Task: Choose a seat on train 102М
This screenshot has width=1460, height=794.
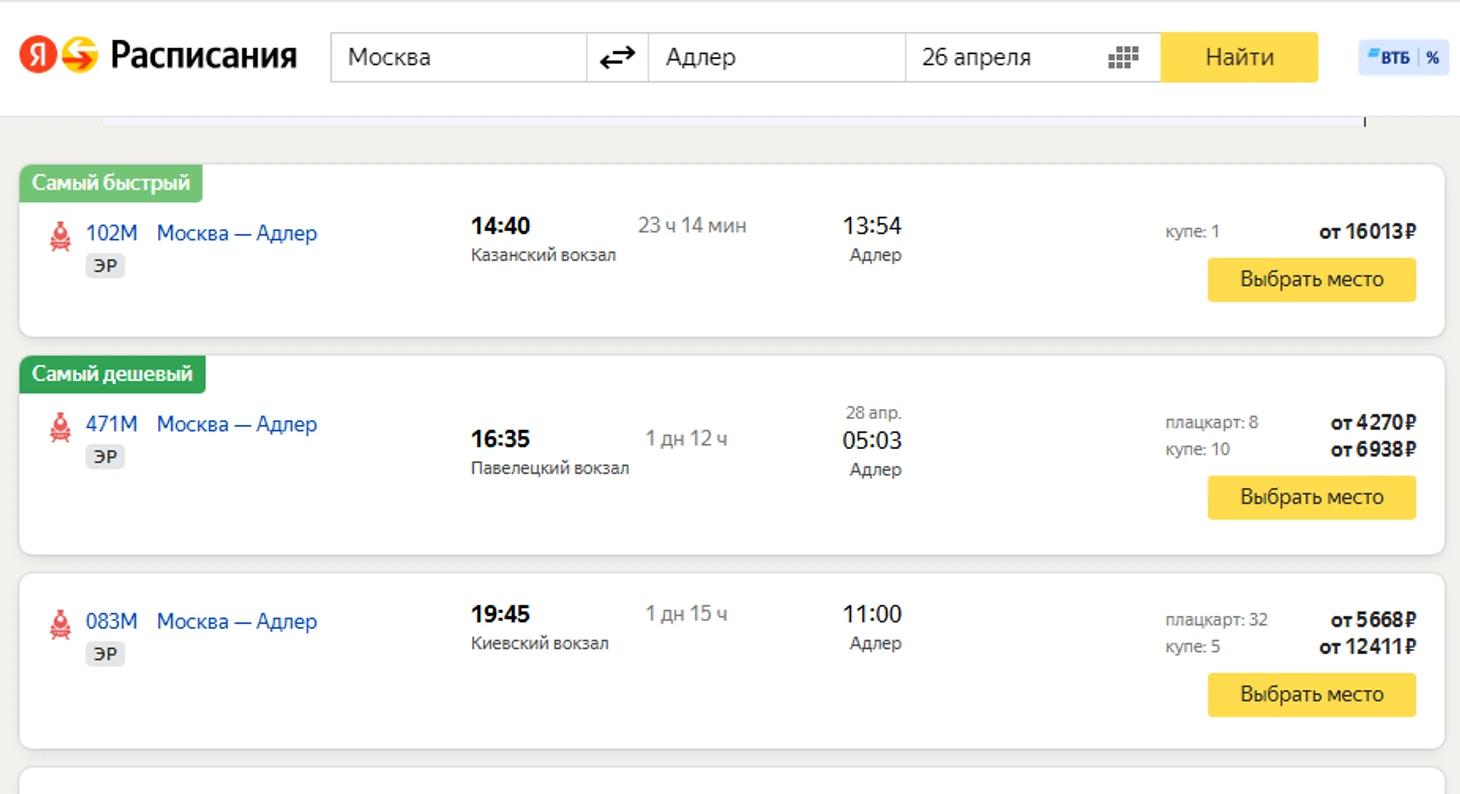Action: 1311,279
